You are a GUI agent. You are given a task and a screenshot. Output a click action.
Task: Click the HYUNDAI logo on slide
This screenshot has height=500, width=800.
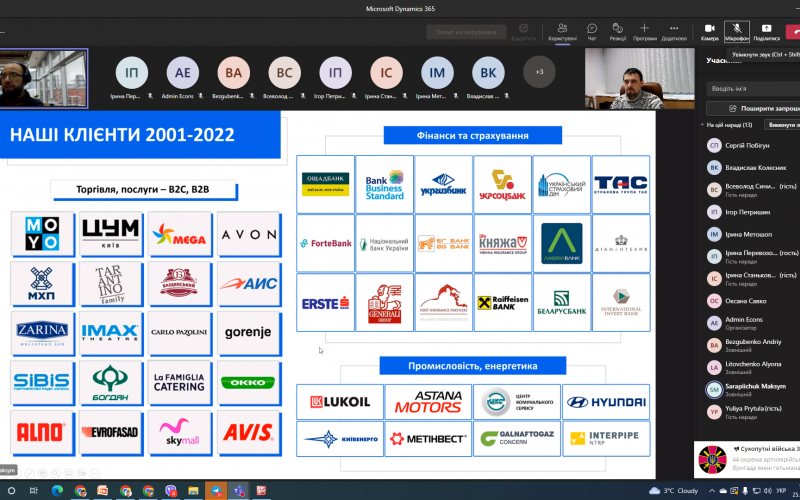click(606, 402)
